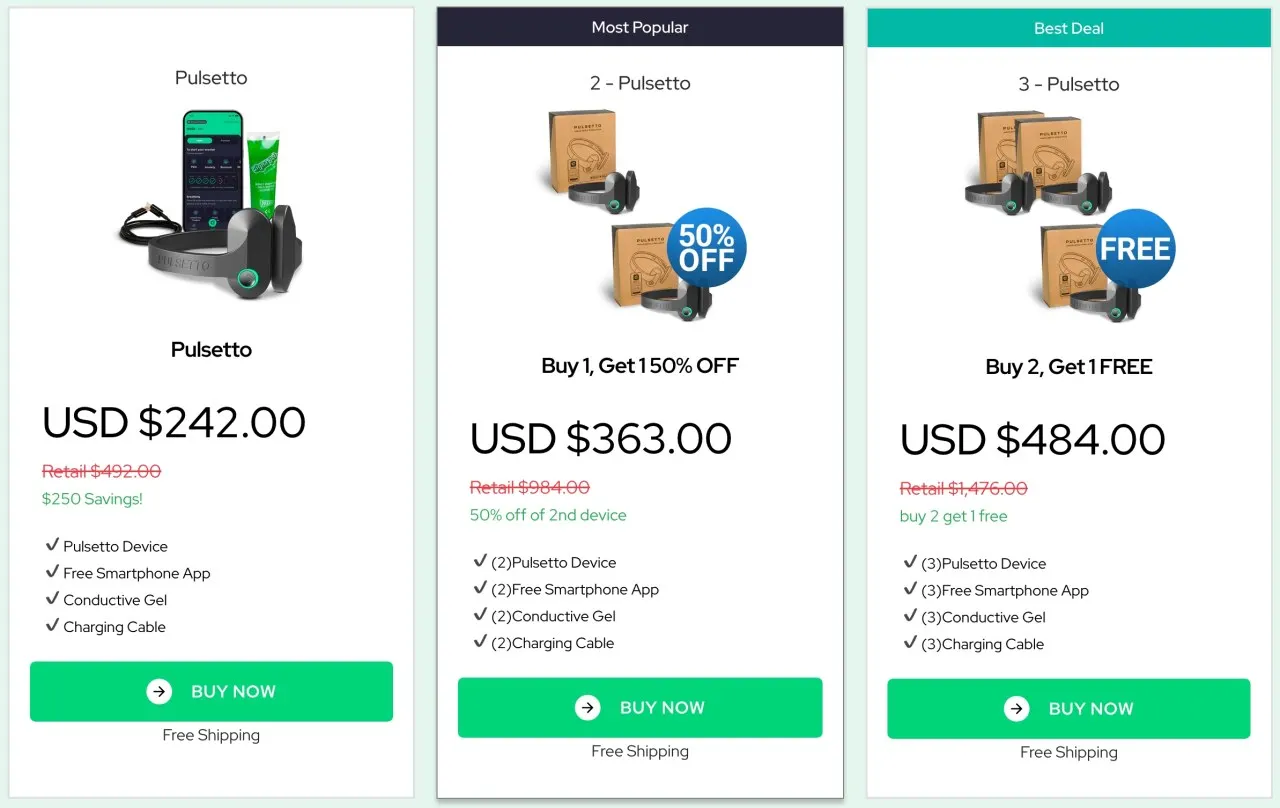
Task: Click the arrow icon in the Most Popular card's button
Action: point(588,707)
